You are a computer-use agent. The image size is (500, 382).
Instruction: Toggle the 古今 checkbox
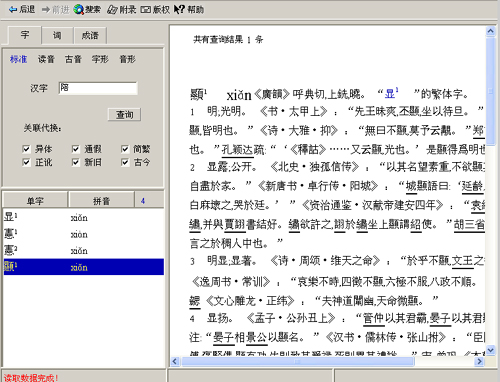pos(125,162)
